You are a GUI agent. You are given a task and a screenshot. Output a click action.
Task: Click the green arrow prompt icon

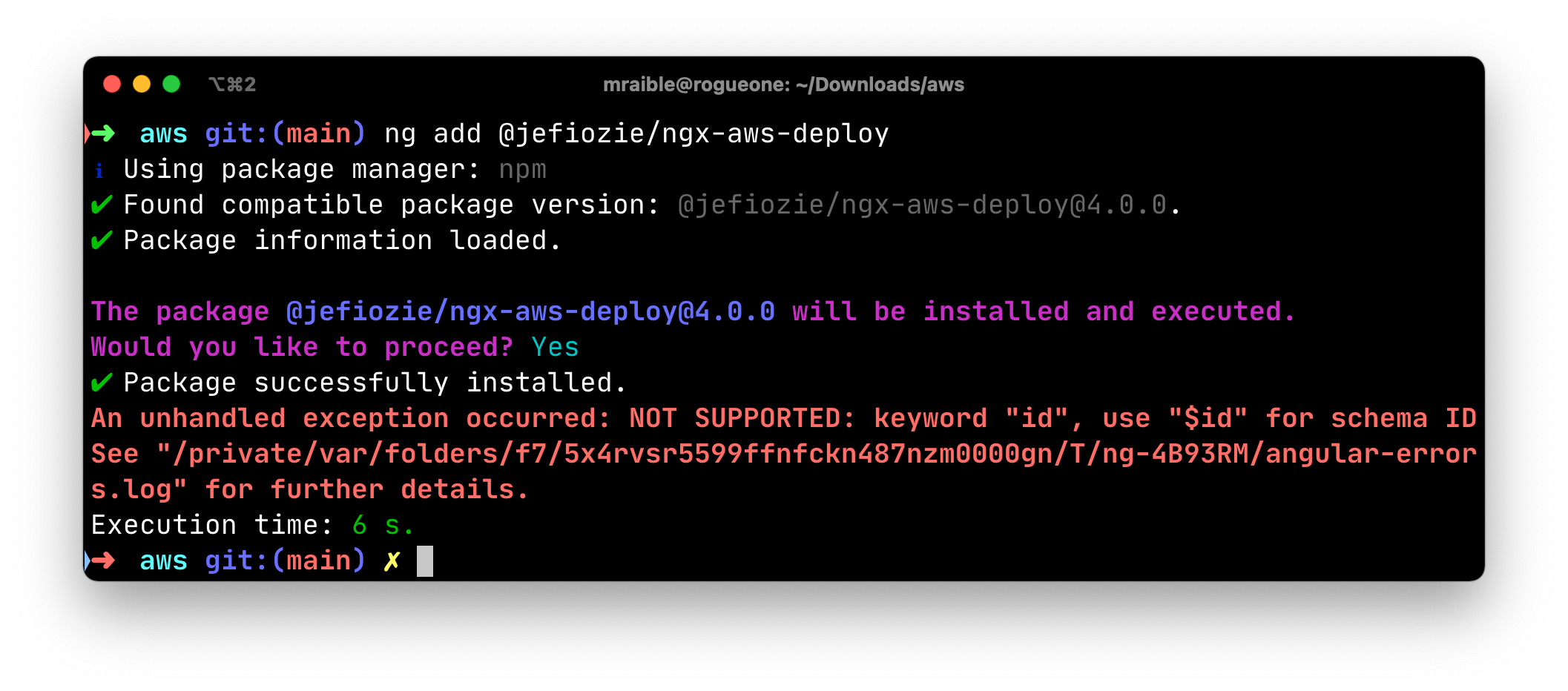(x=103, y=133)
